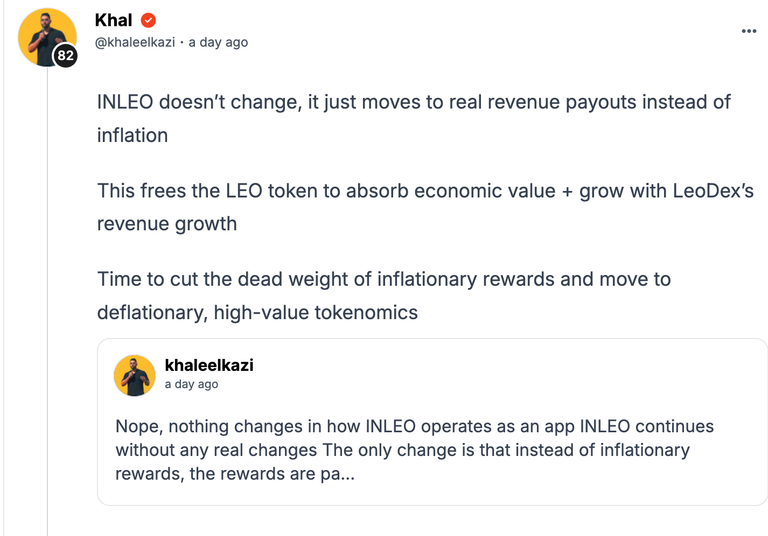The image size is (768, 536).
Task: Click the main post's 'a day ago' timestamp
Action: click(x=218, y=42)
